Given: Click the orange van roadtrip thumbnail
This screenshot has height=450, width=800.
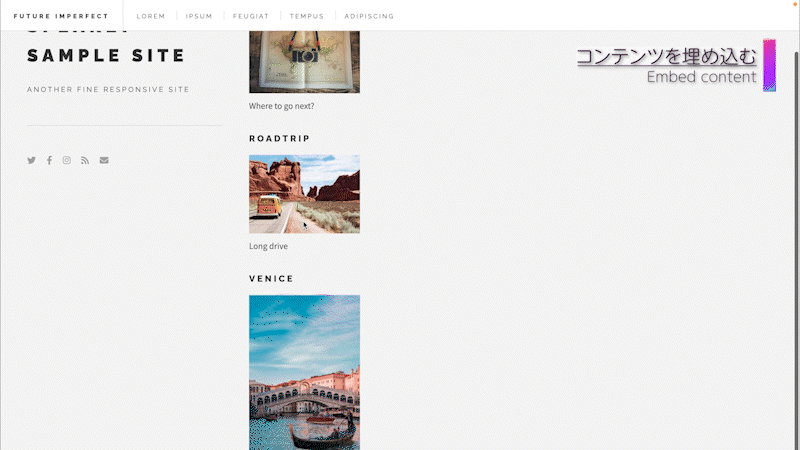Looking at the screenshot, I should [x=305, y=194].
